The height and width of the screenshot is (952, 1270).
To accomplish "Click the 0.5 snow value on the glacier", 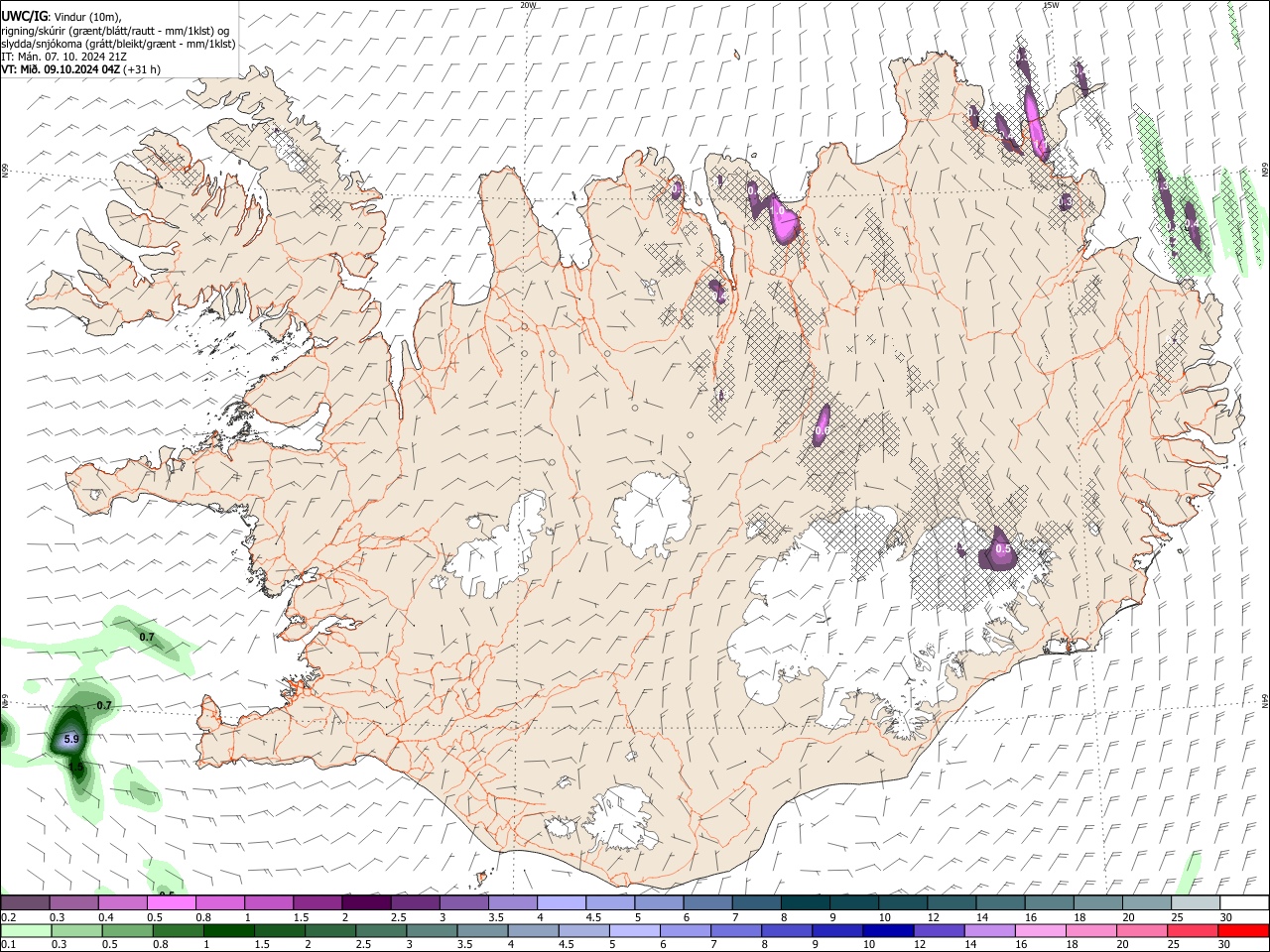I will (1002, 548).
